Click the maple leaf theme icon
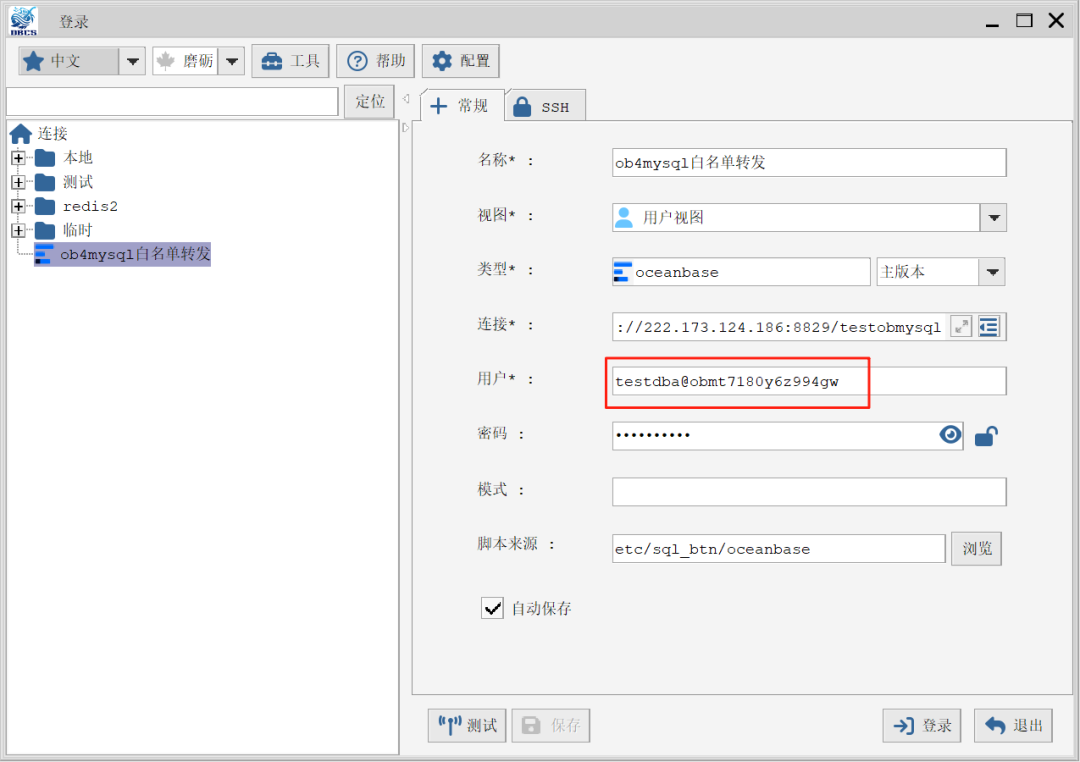Screen dimensions: 1080x762 (165, 61)
